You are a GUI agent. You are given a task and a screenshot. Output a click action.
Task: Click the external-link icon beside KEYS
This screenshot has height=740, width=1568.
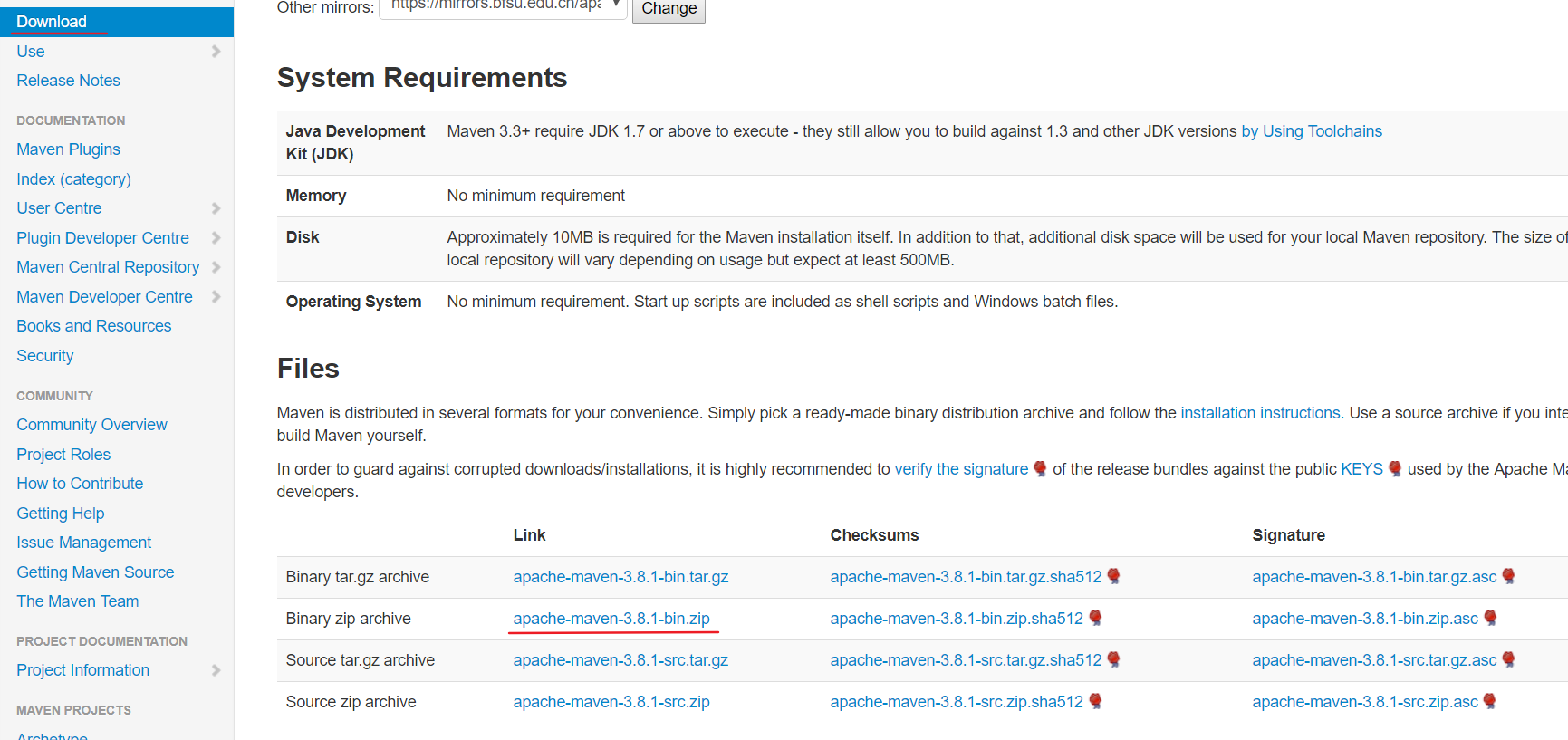tap(1395, 469)
